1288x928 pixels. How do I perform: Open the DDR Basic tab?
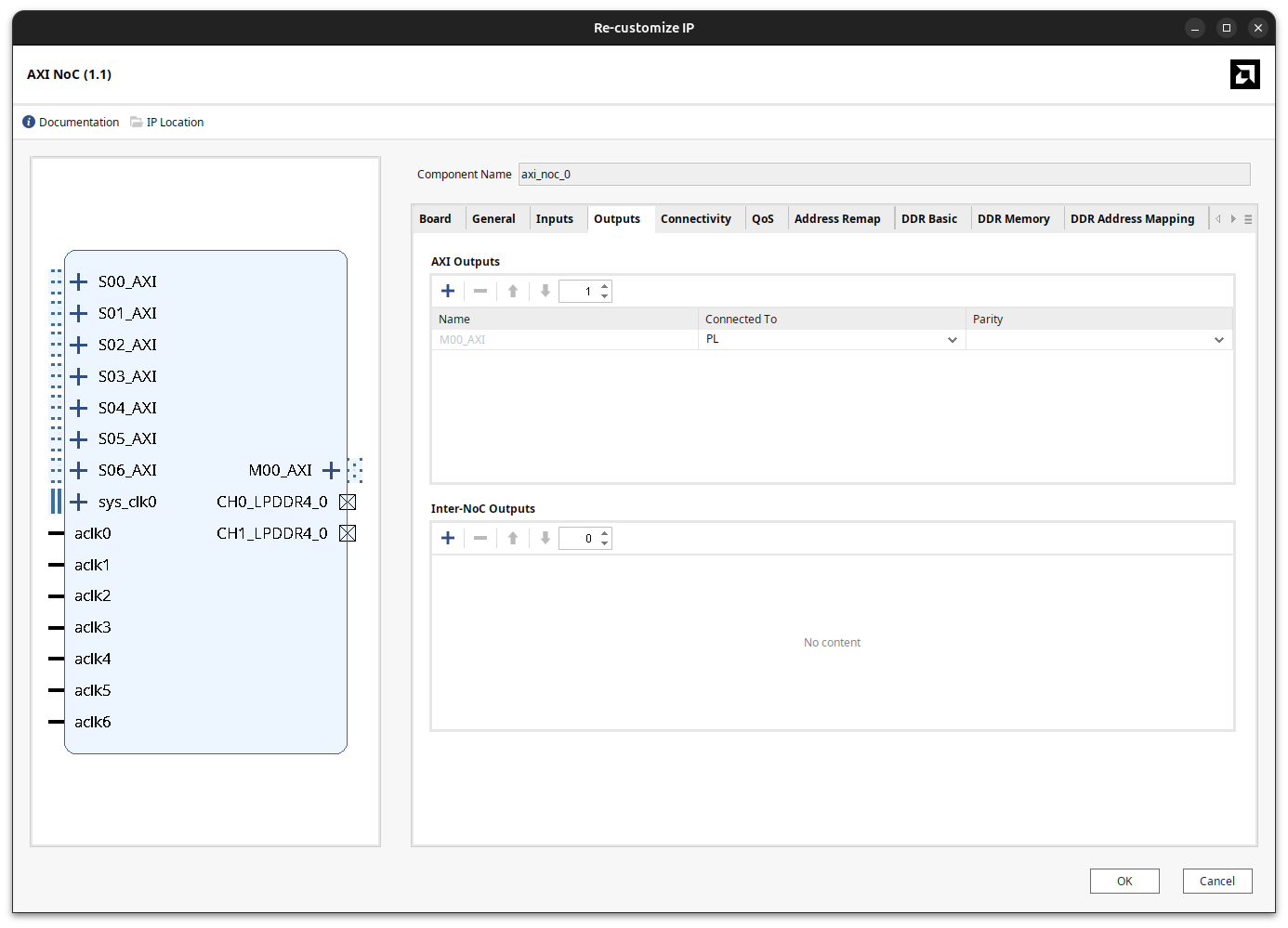929,219
